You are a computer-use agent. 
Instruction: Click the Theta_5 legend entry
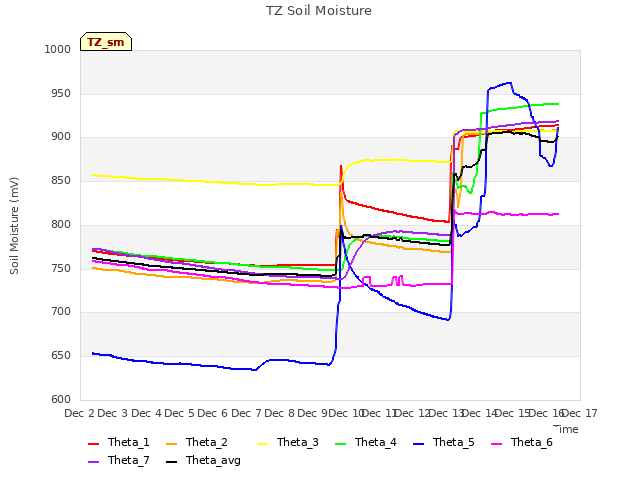click(x=444, y=442)
